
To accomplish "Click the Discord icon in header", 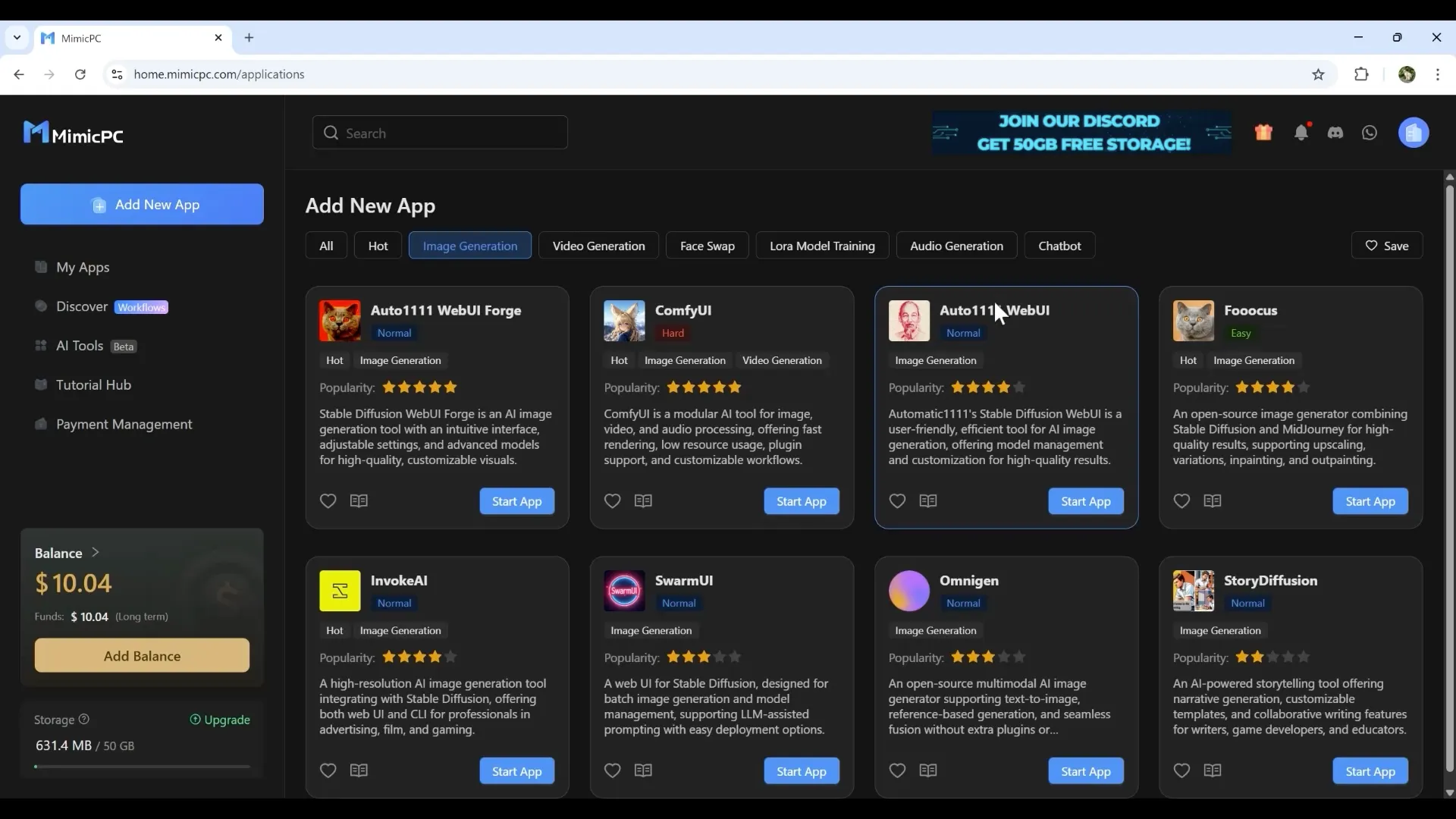I will [1335, 133].
